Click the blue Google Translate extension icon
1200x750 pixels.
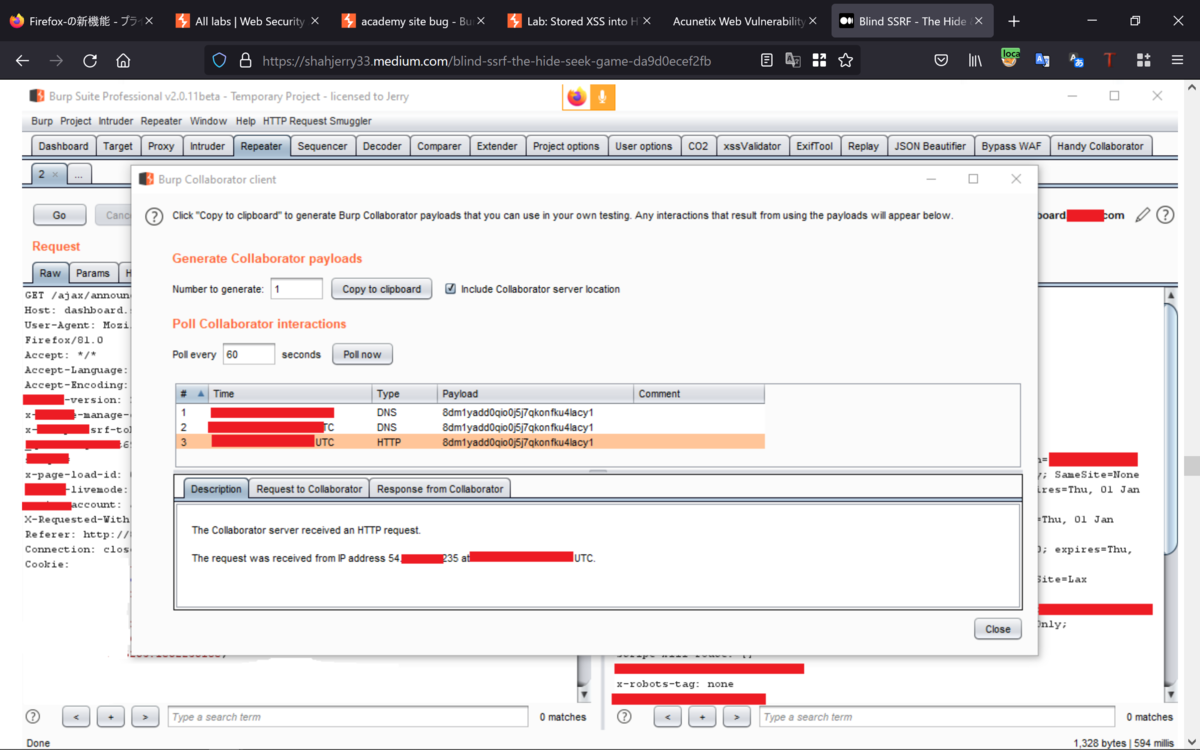(x=1043, y=61)
